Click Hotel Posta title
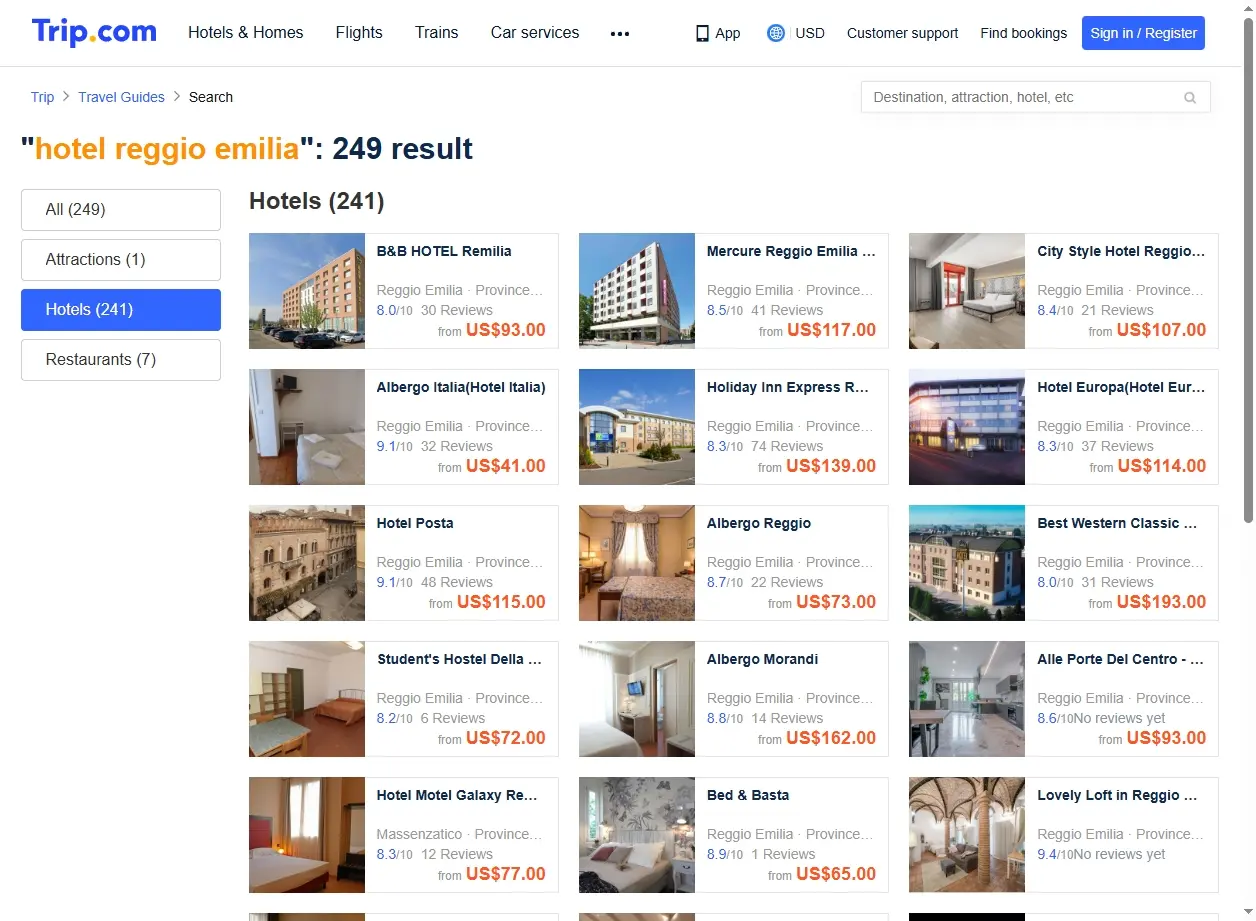 (415, 523)
